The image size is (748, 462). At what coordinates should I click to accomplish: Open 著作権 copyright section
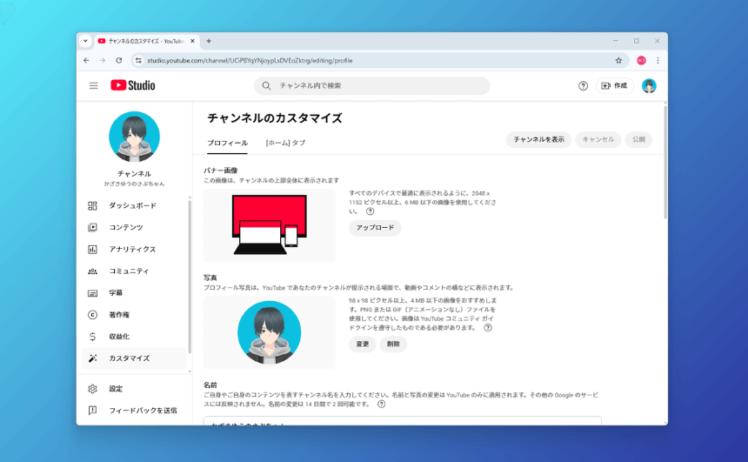119,315
